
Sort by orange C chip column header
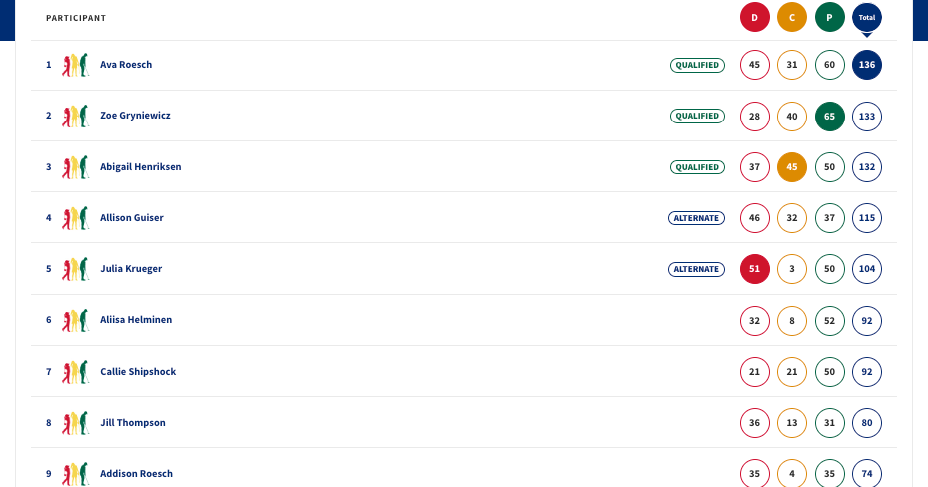coord(792,17)
